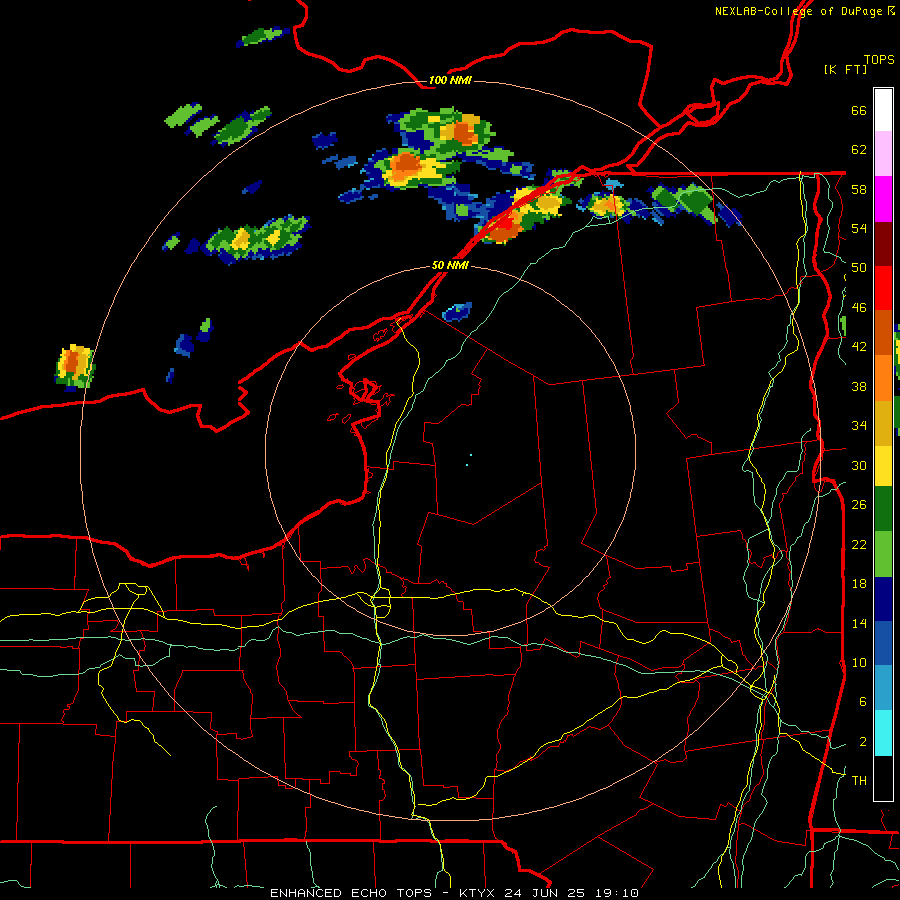
Task: Select the 50 NMI range ring label
Action: pos(450,265)
